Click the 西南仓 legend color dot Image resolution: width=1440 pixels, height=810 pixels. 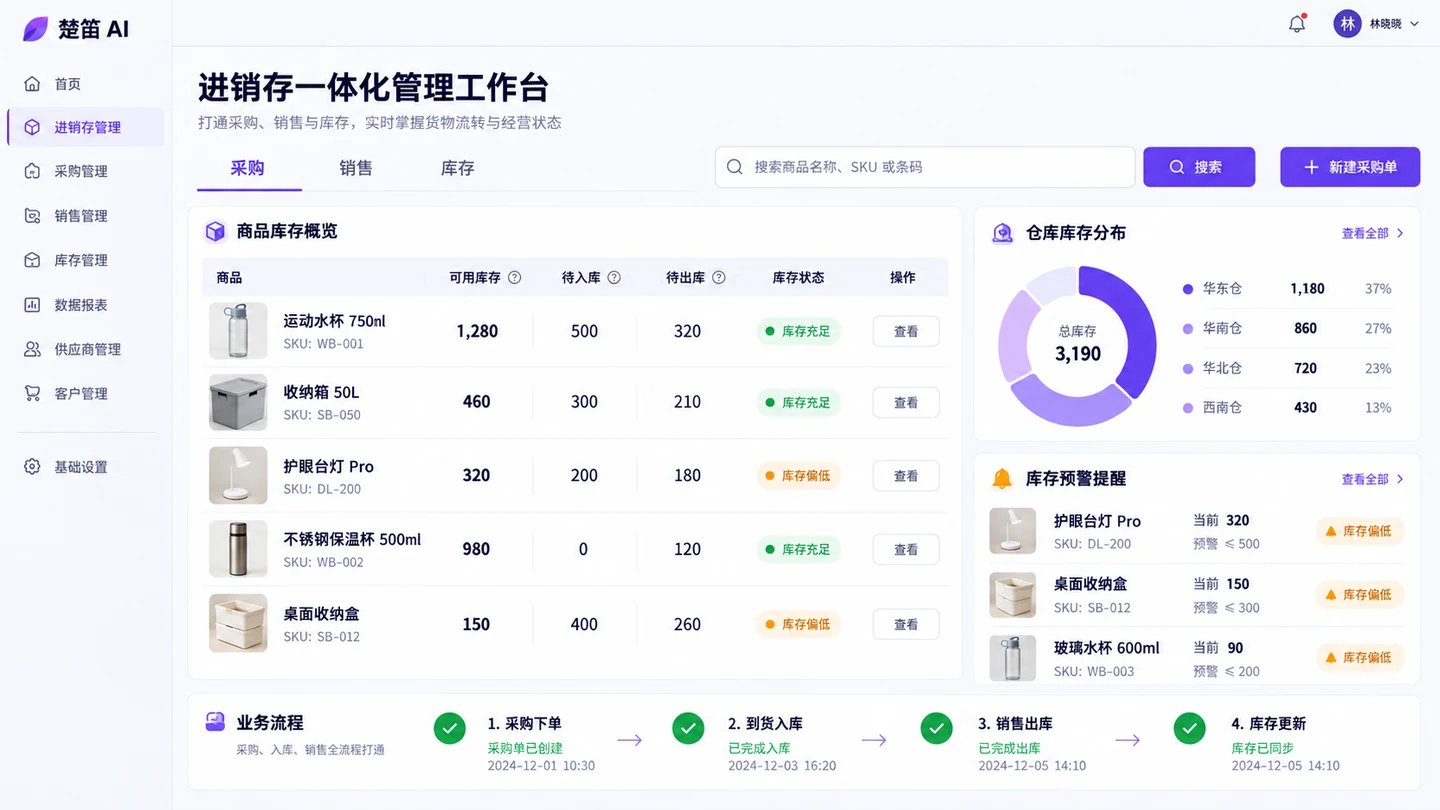[1188, 408]
